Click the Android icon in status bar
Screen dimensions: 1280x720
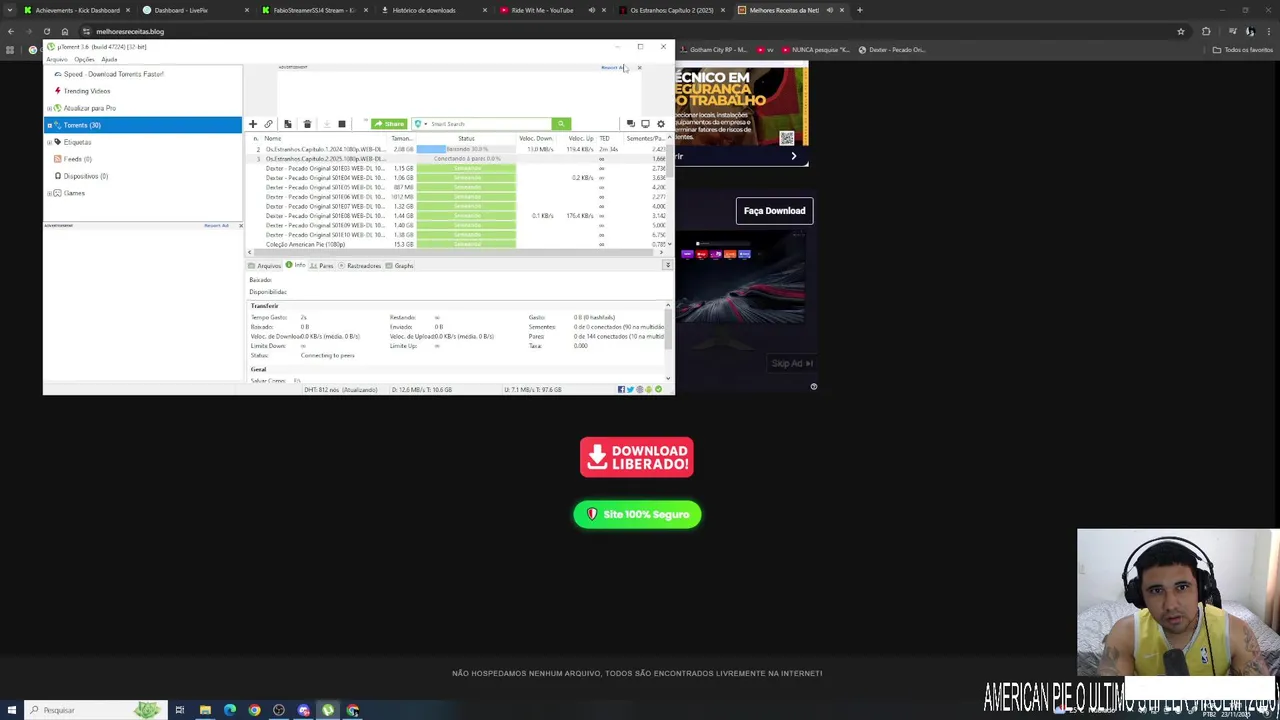[x=649, y=390]
